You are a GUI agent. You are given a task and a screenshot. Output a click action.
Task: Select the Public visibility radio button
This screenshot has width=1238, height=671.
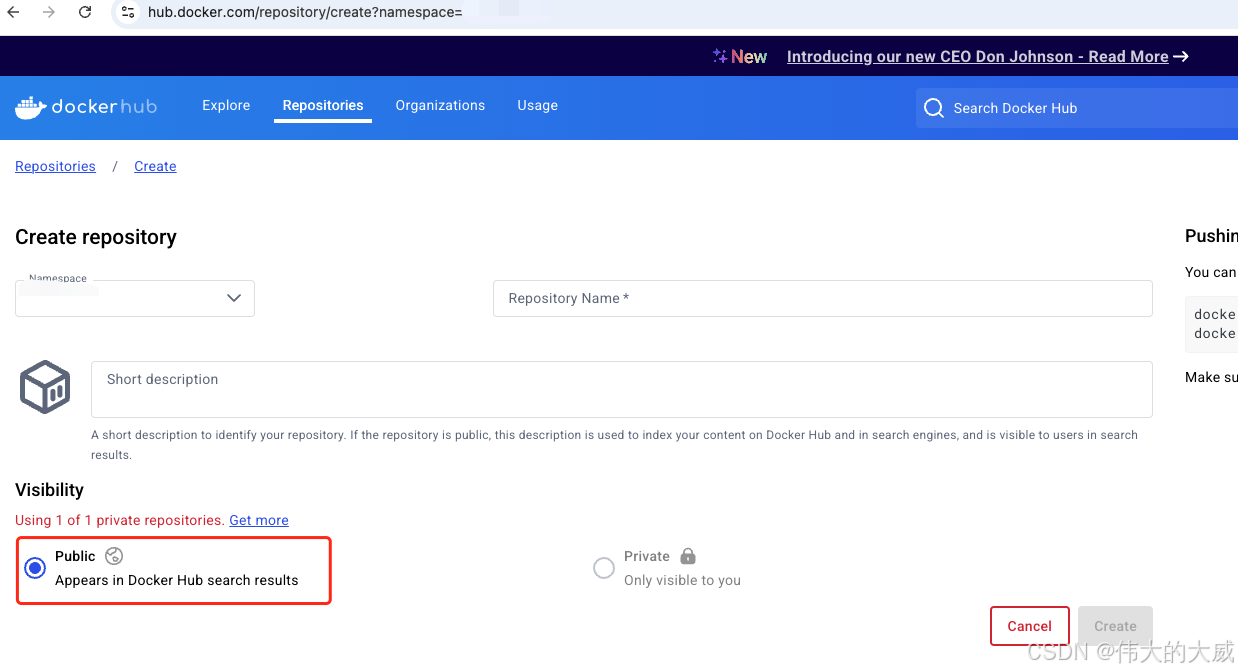35,568
